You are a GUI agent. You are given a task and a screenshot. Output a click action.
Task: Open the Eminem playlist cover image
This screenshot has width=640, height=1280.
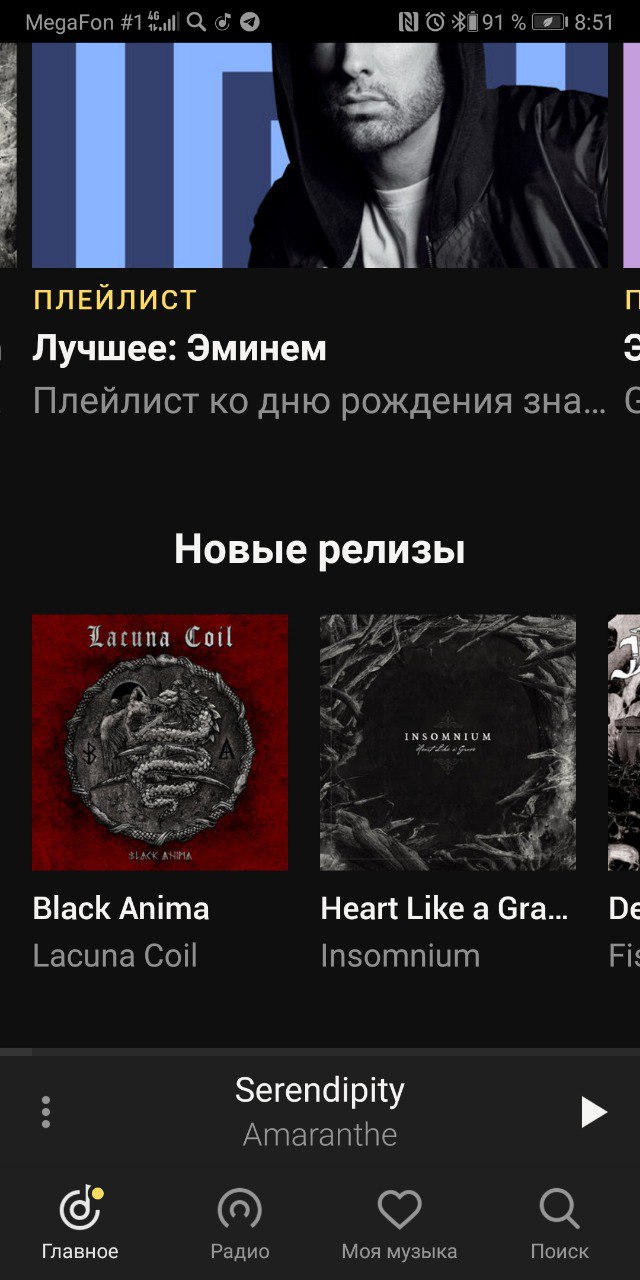coord(320,155)
